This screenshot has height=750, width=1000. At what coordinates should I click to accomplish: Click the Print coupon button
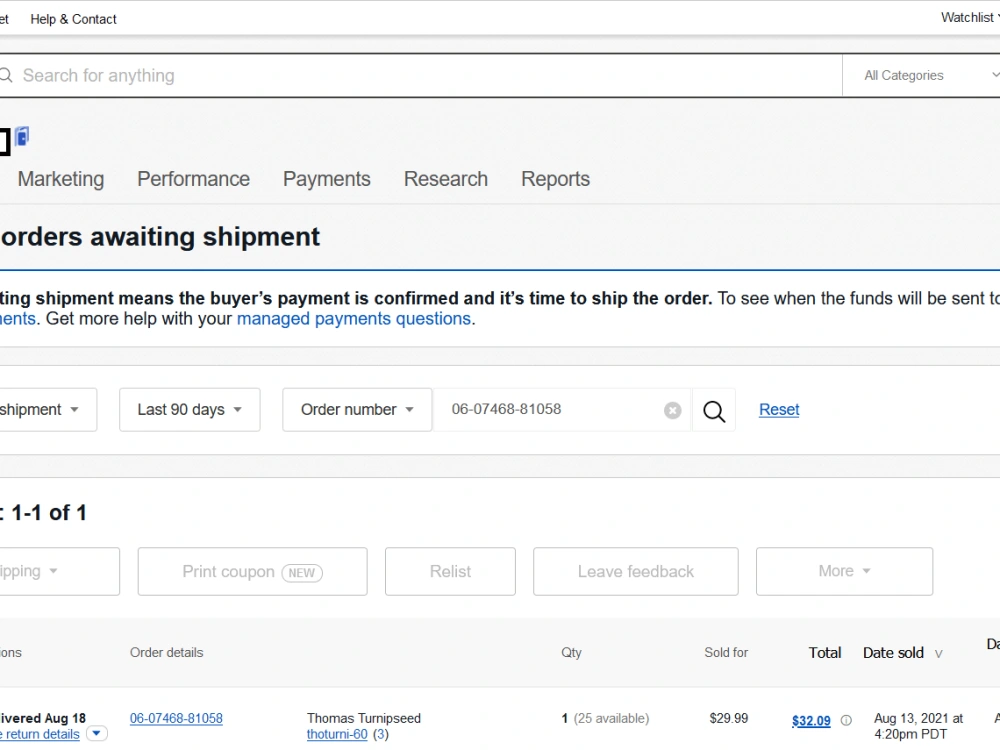[x=253, y=571]
